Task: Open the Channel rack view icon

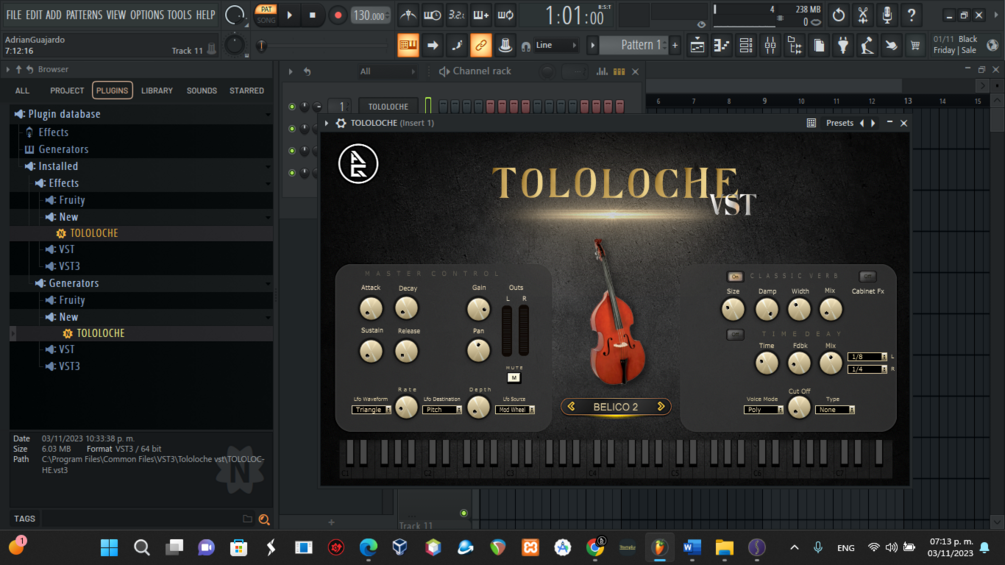Action: point(746,45)
